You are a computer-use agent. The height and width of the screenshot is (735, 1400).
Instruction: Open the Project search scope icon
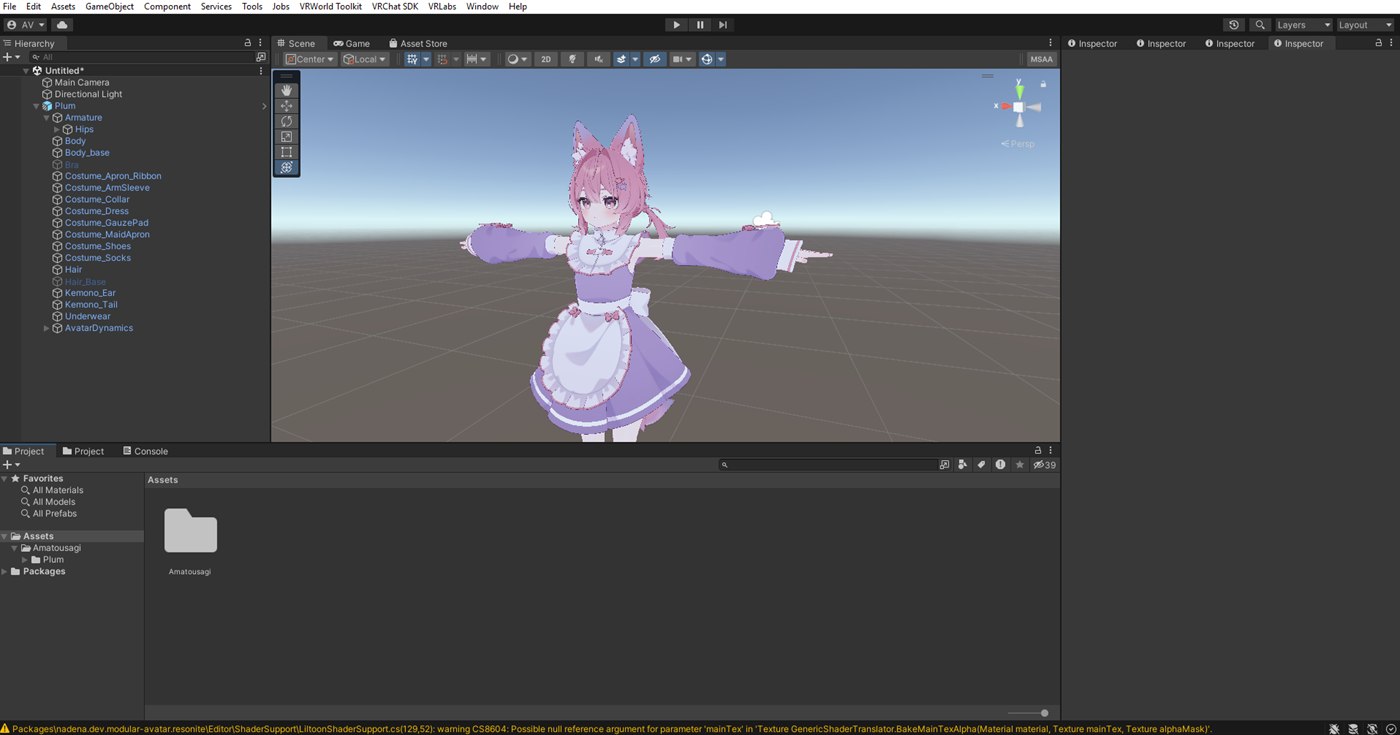(x=944, y=465)
